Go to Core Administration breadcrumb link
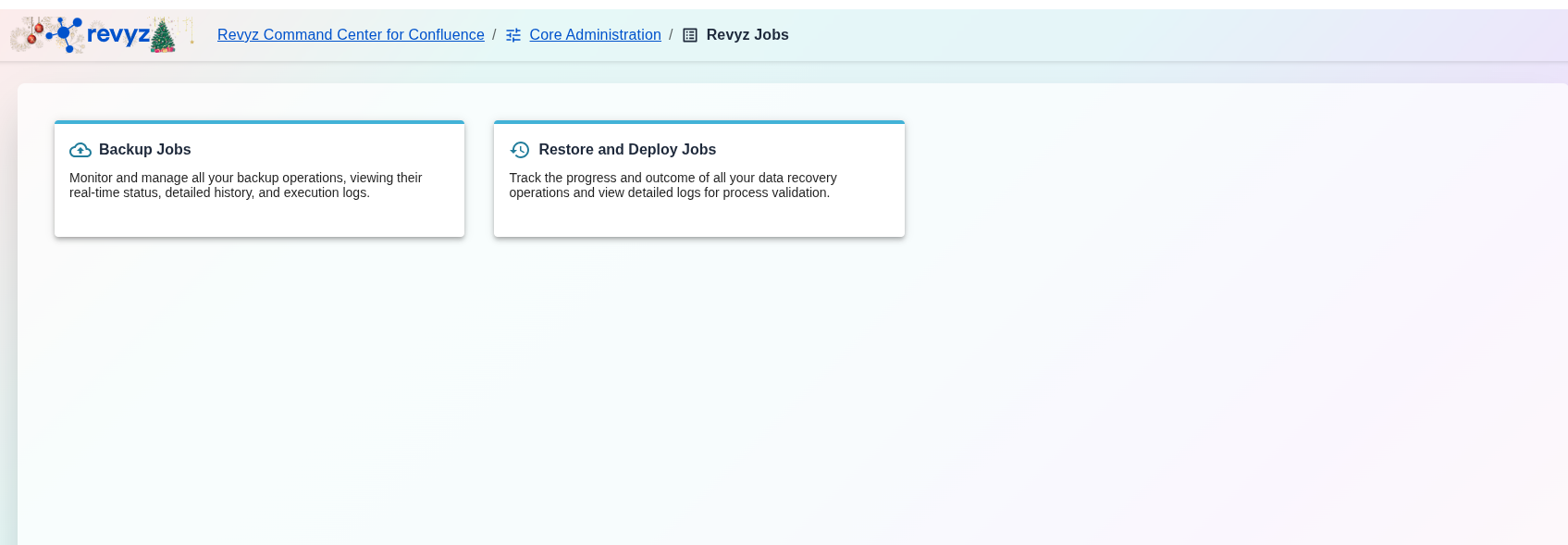This screenshot has width=1568, height=545. click(x=595, y=35)
